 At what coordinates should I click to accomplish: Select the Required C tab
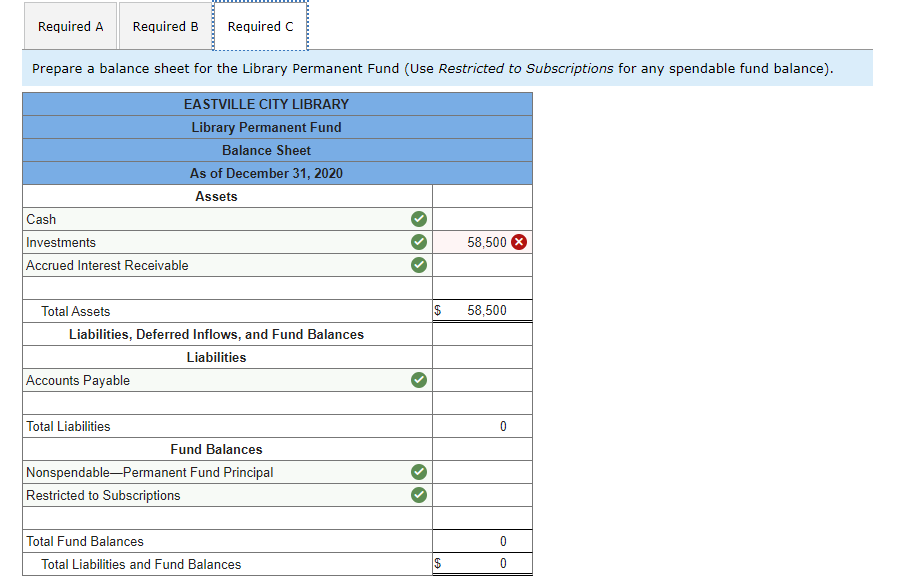click(x=260, y=26)
